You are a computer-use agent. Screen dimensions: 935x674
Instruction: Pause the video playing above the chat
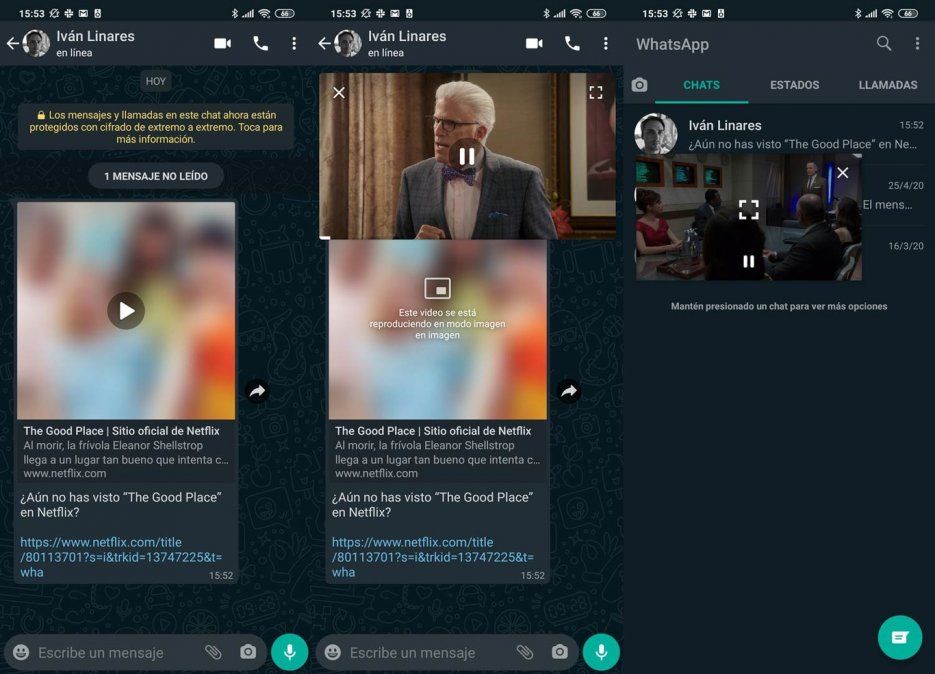(466, 156)
